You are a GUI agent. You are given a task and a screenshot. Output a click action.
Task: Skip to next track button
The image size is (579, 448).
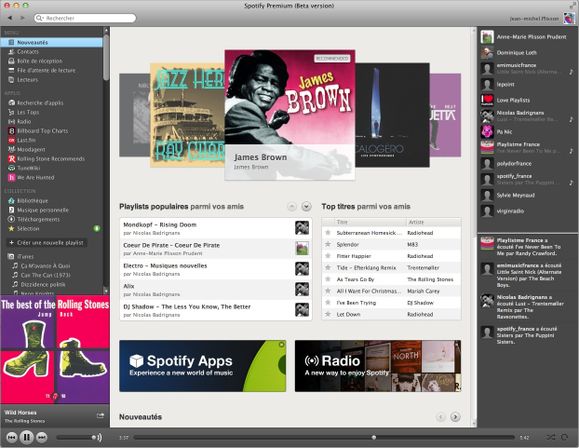point(42,437)
